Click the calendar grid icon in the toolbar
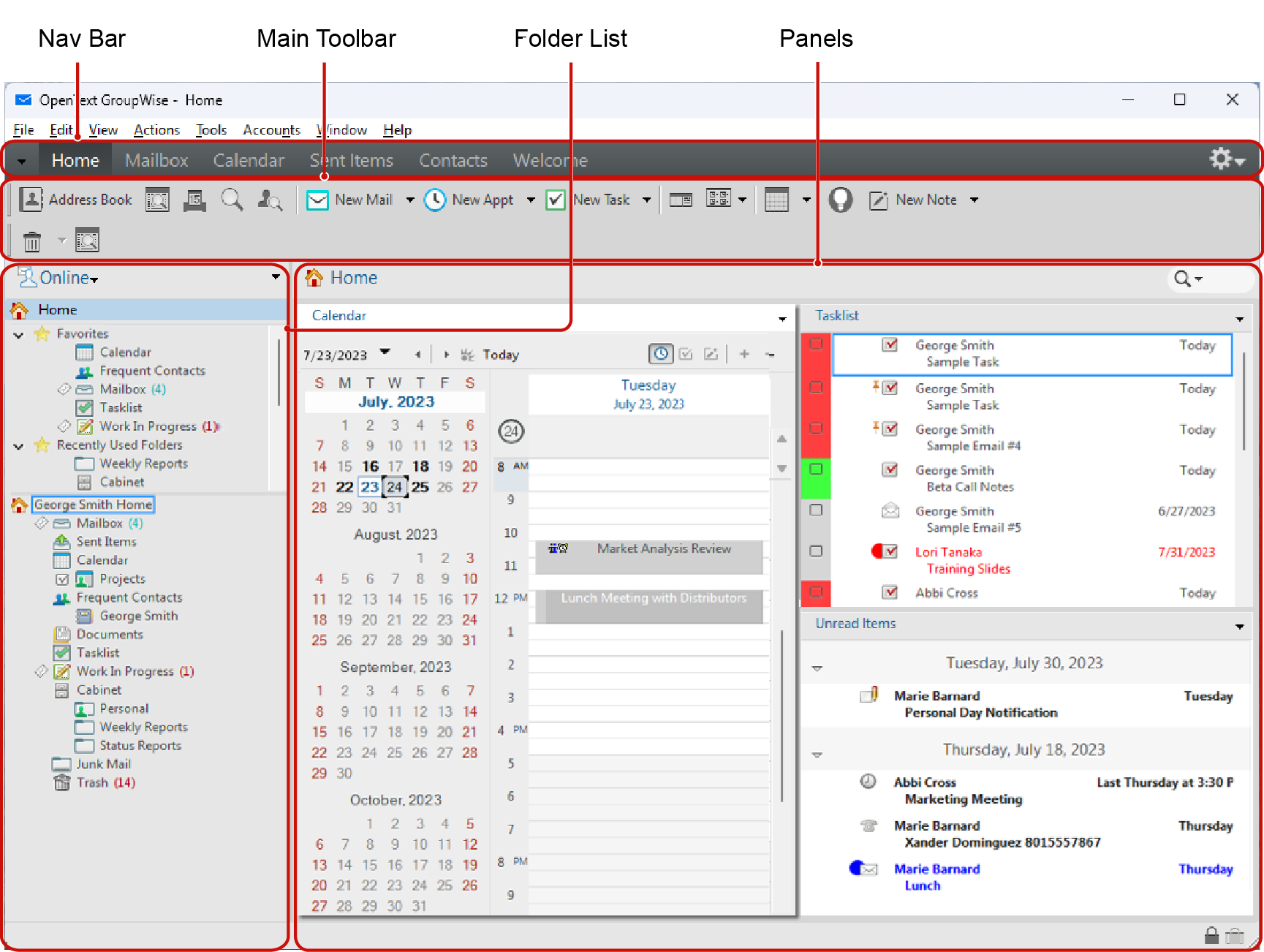The width and height of the screenshot is (1264, 952). pos(776,200)
